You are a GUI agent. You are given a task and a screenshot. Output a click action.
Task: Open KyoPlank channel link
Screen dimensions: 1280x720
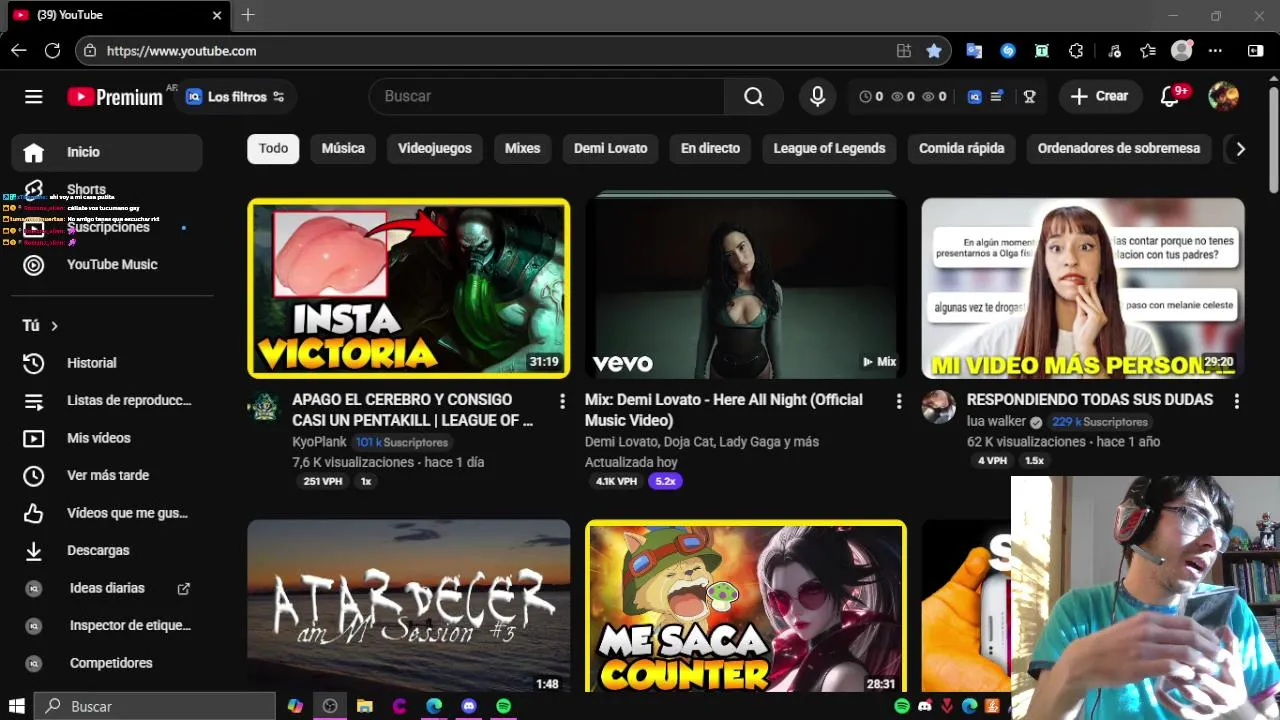[x=319, y=442]
